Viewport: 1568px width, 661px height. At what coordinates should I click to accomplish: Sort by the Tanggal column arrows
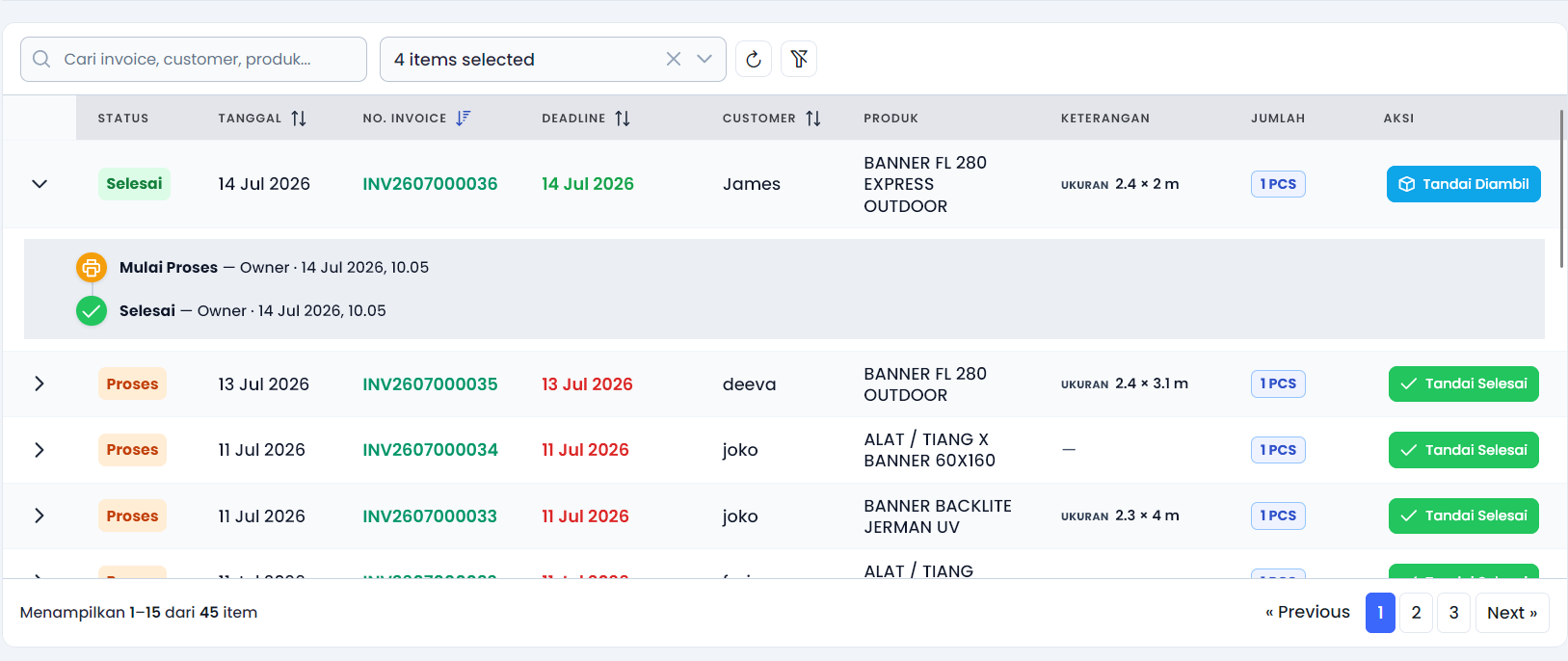click(x=299, y=119)
